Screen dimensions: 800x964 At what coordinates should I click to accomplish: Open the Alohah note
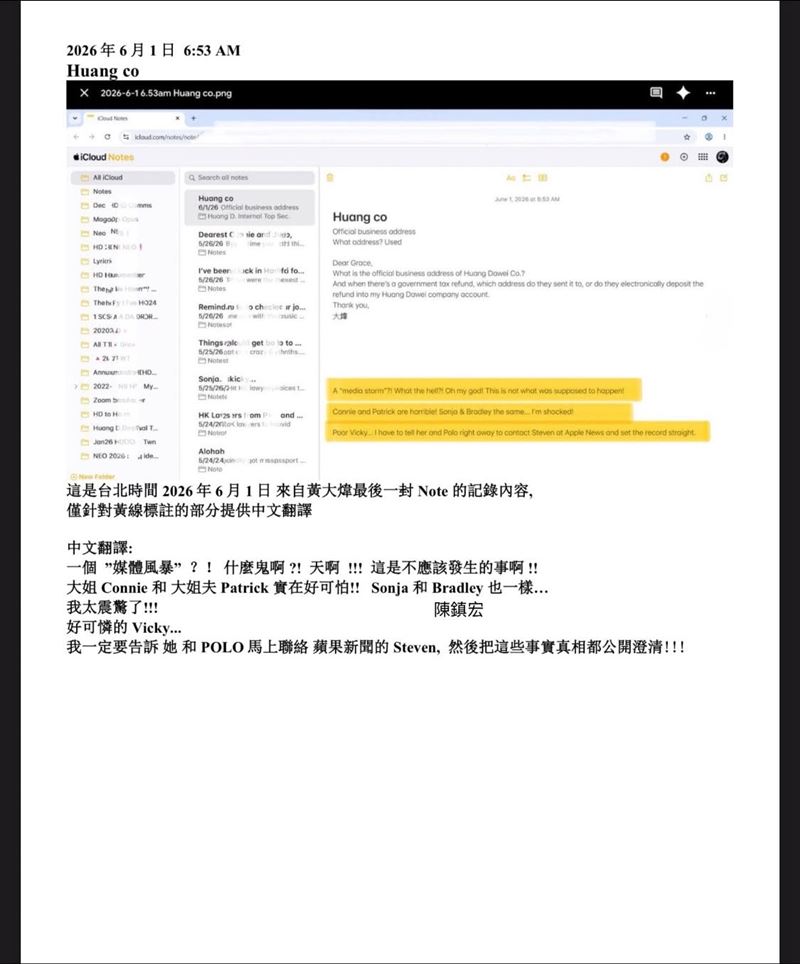250,460
